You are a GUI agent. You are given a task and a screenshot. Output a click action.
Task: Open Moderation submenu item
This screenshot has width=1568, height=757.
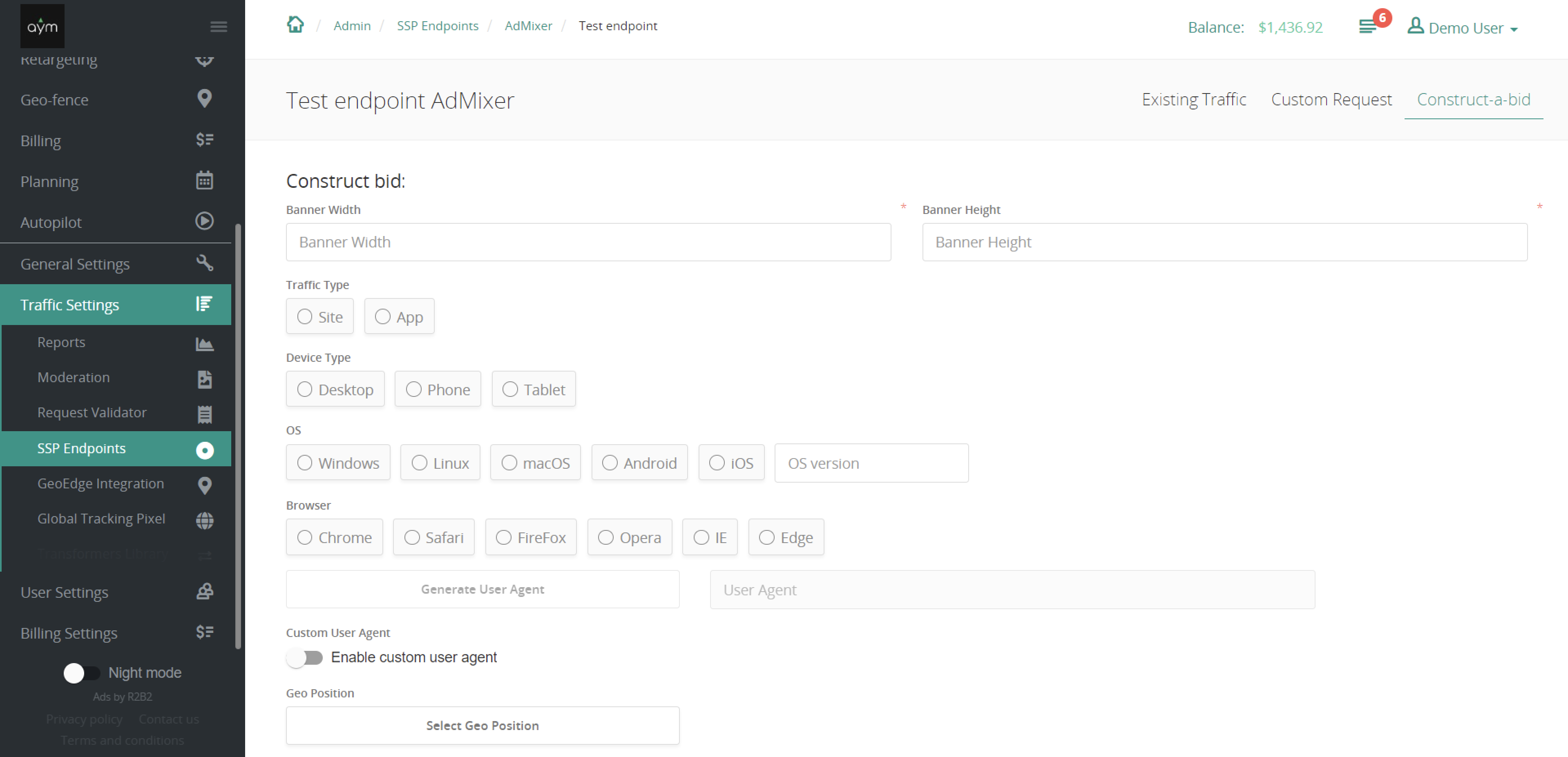point(116,378)
